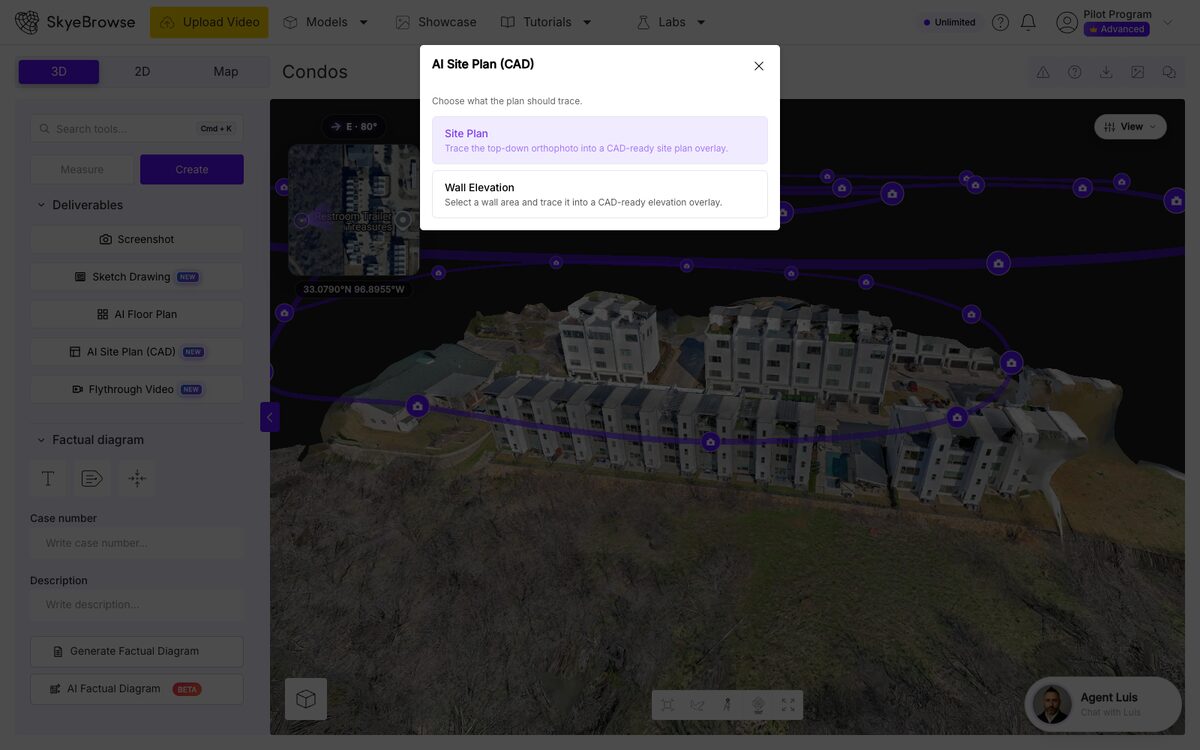The image size is (1200, 750).
Task: Click the Flythrough Video camera icon
Action: 78,389
